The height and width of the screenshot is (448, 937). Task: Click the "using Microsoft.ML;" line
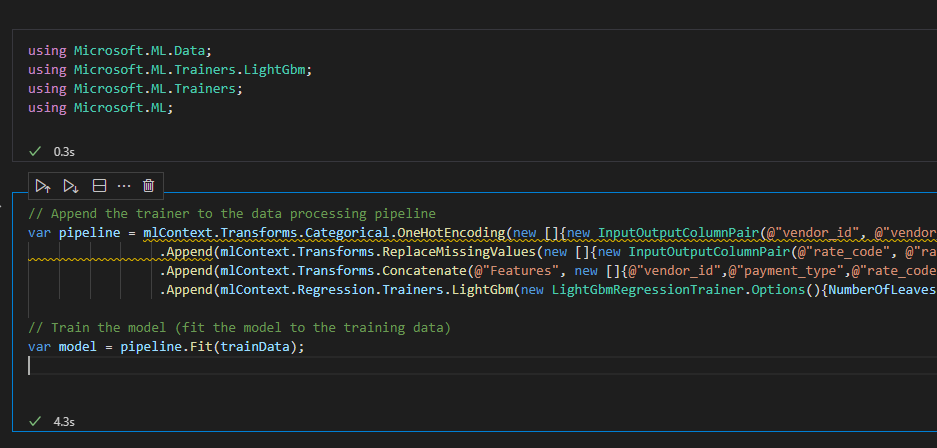coord(101,108)
